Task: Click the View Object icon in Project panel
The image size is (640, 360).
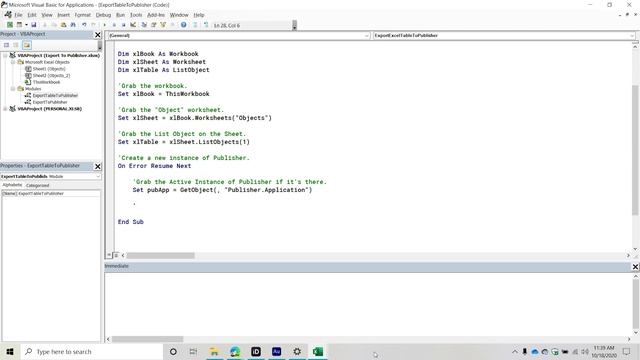Action: (x=16, y=45)
